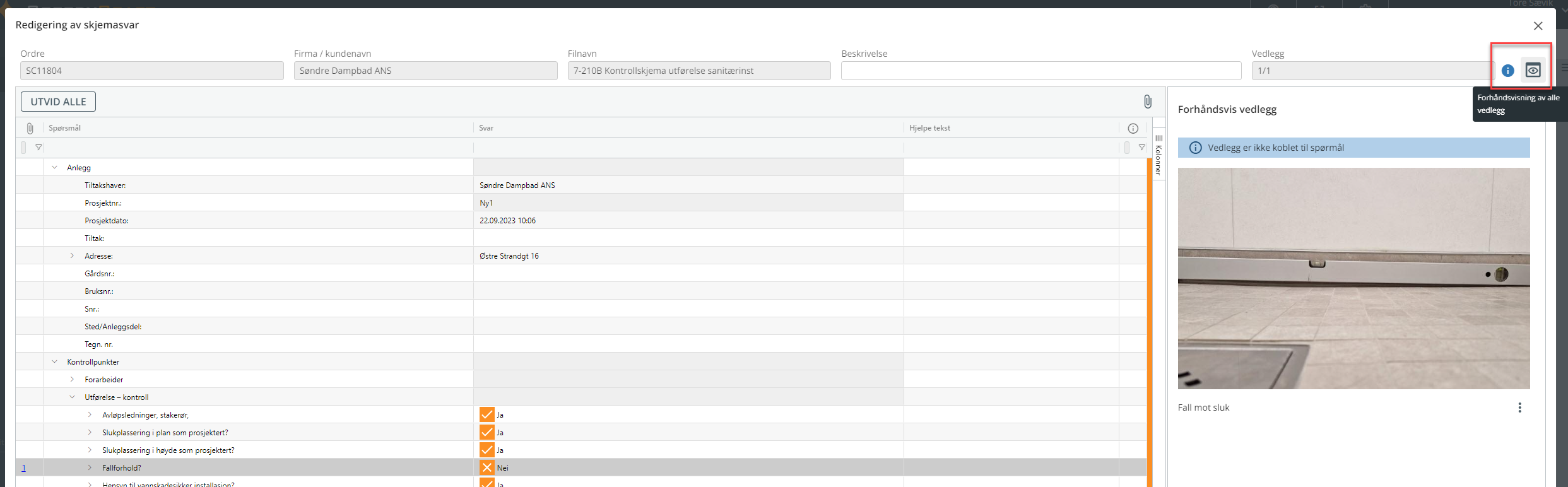Viewport: 1568px width, 487px height.
Task: Open preview of all attachments eye icon
Action: coord(1533,71)
